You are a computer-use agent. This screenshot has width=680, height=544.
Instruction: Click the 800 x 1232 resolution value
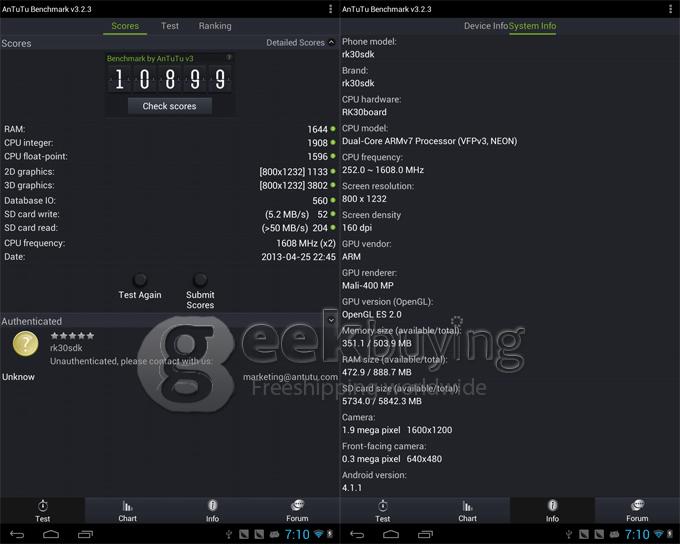[364, 199]
